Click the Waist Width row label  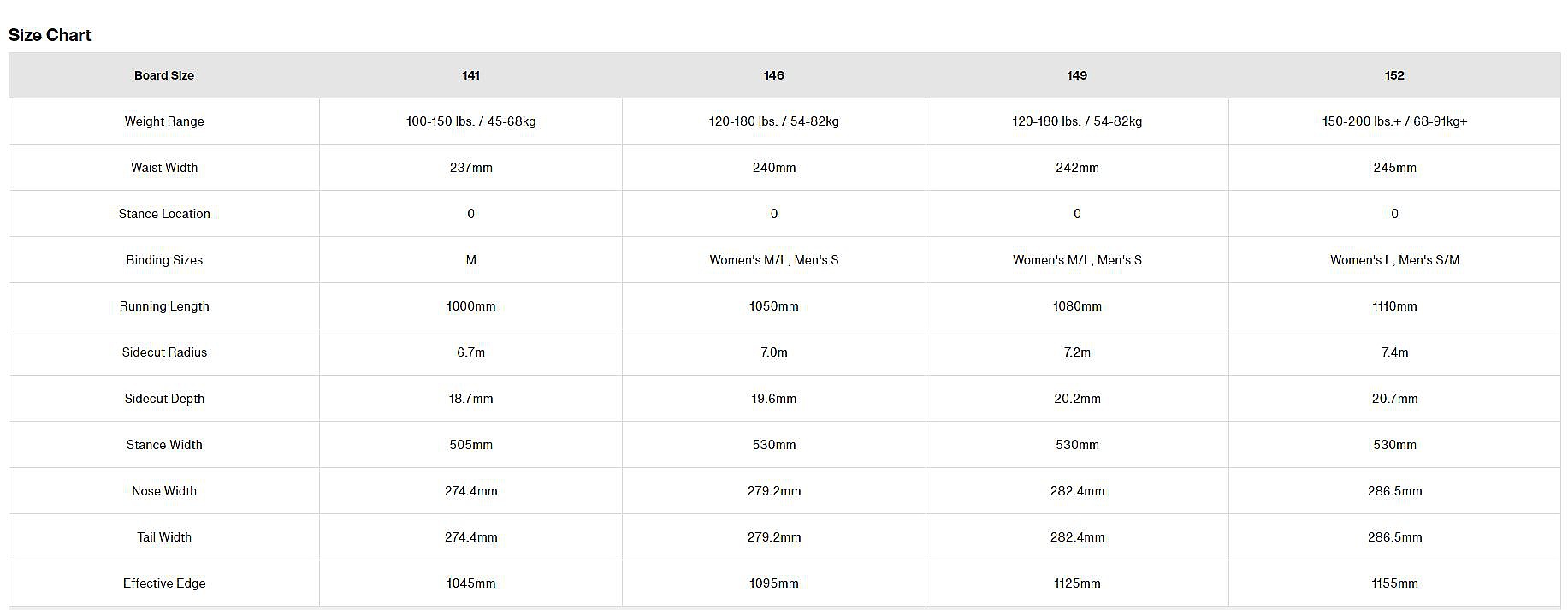tap(164, 168)
